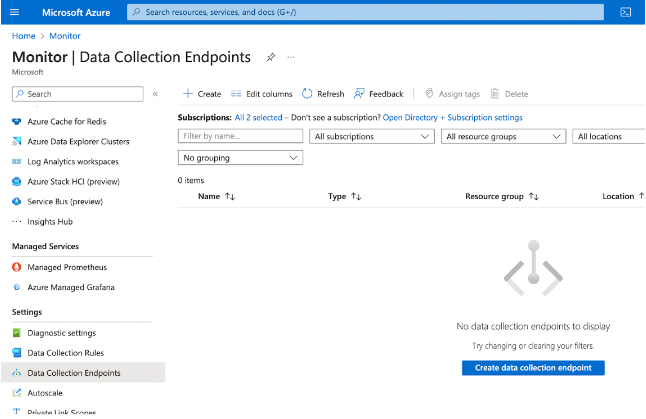Open the All locations dropdown

tap(609, 136)
